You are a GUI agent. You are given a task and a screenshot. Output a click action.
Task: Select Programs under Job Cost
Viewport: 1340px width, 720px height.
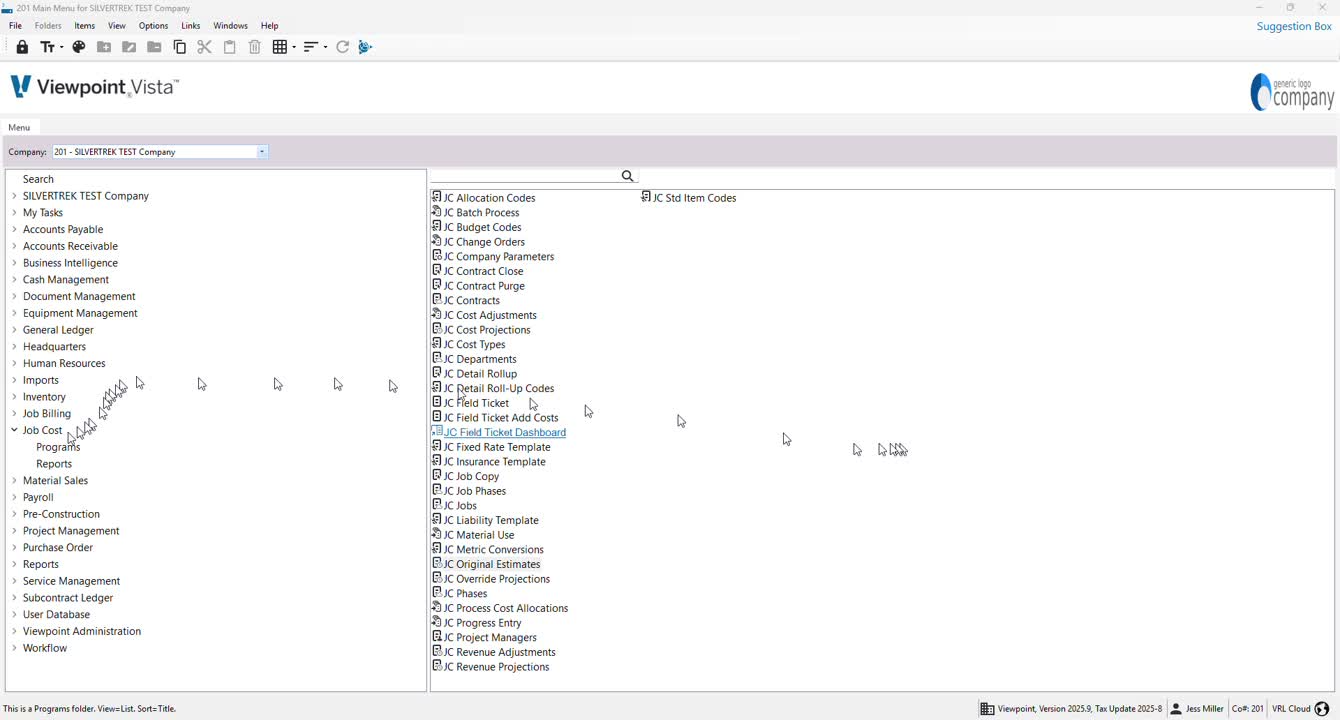[58, 447]
